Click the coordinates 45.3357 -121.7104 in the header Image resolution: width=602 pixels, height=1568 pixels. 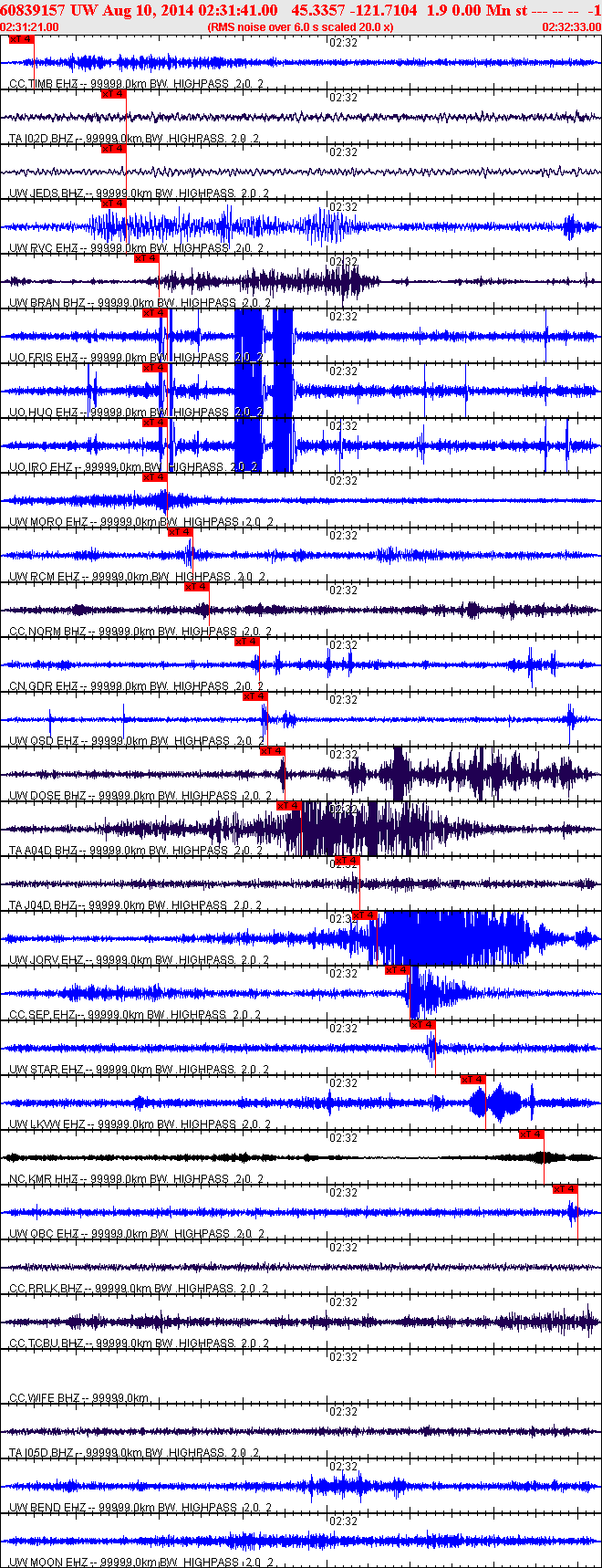[355, 10]
